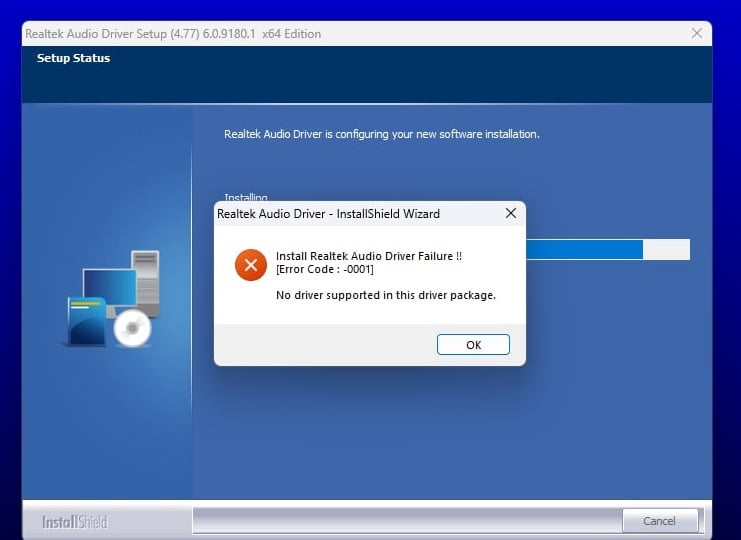The width and height of the screenshot is (741, 540).
Task: Click the error dialog title text
Action: point(328,214)
